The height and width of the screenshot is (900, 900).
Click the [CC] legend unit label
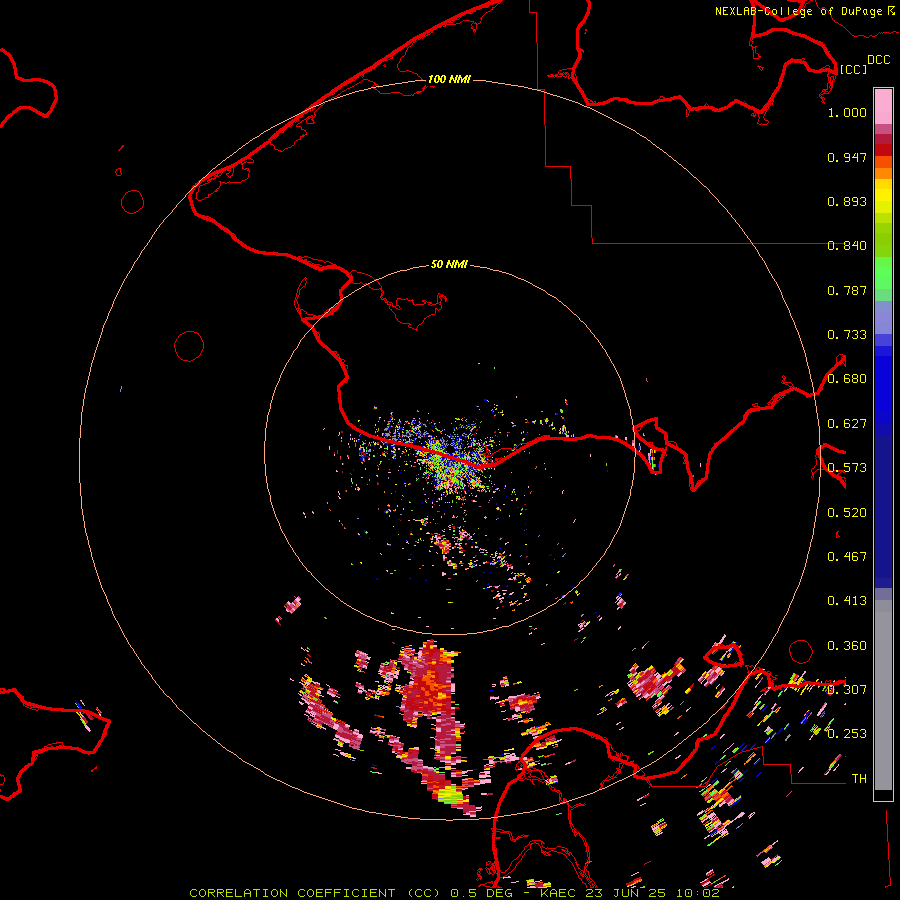coord(853,69)
